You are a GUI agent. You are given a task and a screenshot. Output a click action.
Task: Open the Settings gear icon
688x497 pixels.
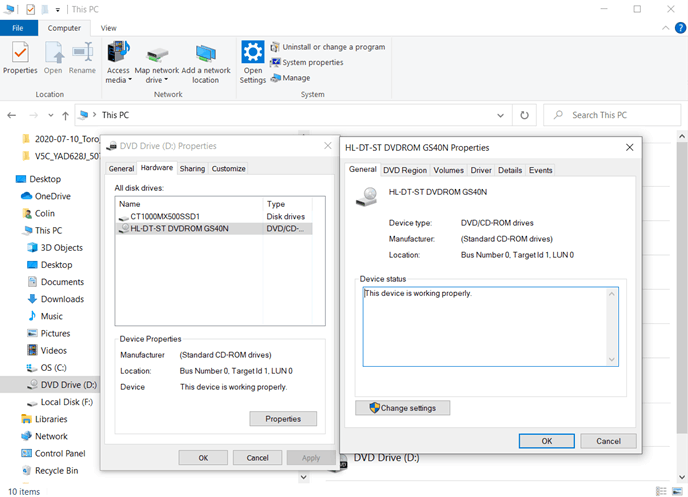click(253, 52)
